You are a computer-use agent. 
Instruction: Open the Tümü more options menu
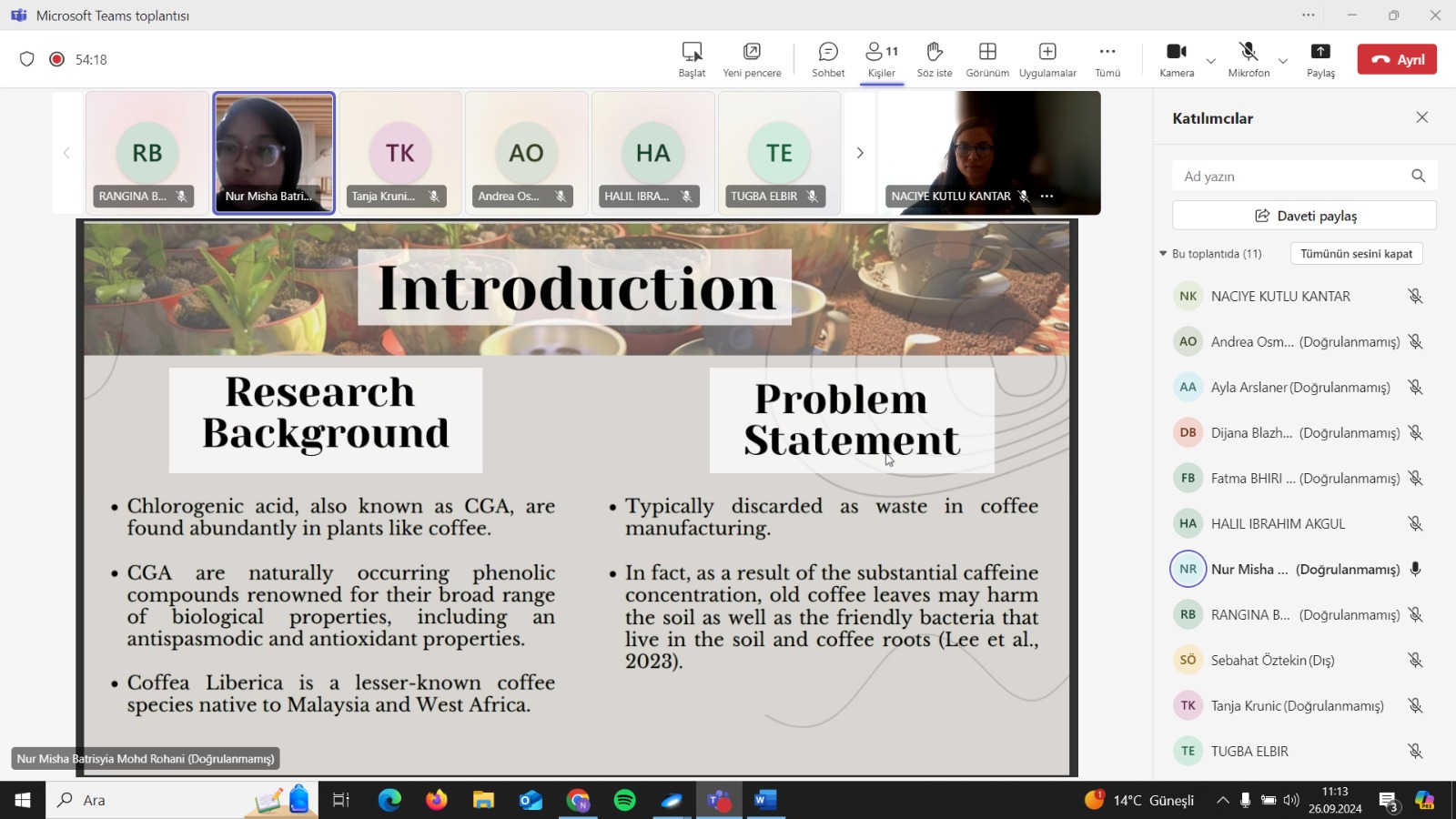1107,59
